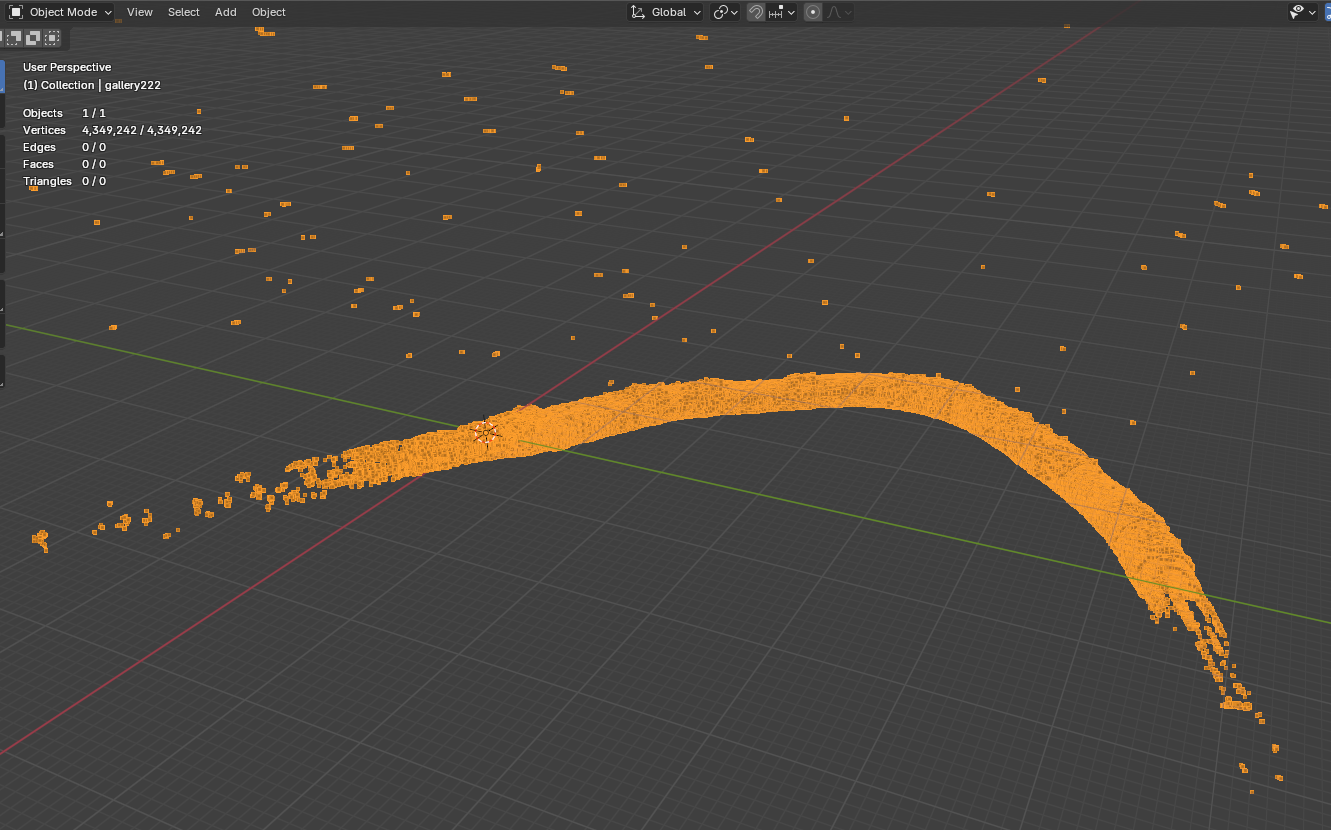Click the Vertices '4,349,242 / 4,349,242' statistic

142,130
